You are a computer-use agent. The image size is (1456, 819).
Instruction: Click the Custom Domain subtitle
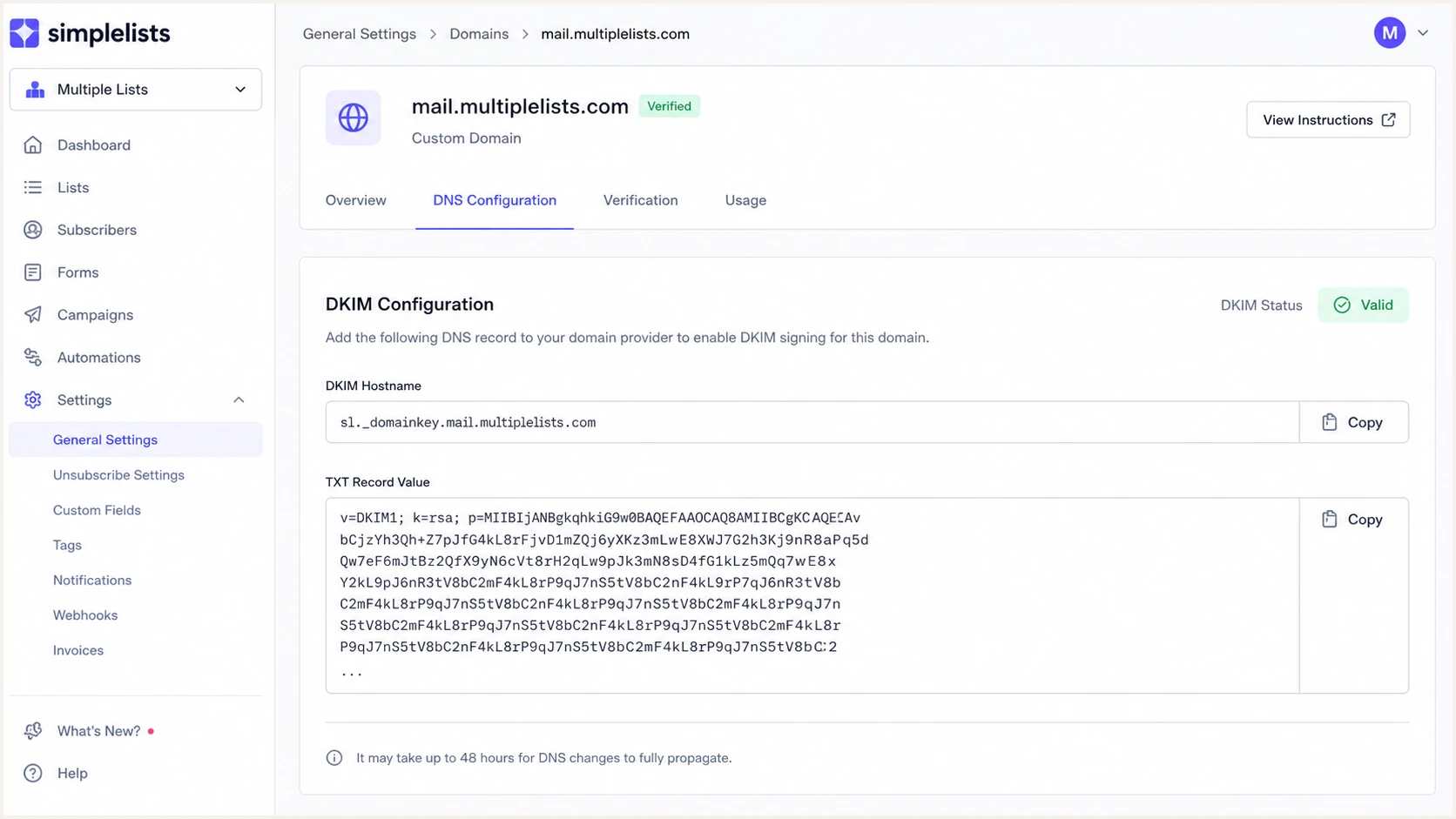point(467,138)
